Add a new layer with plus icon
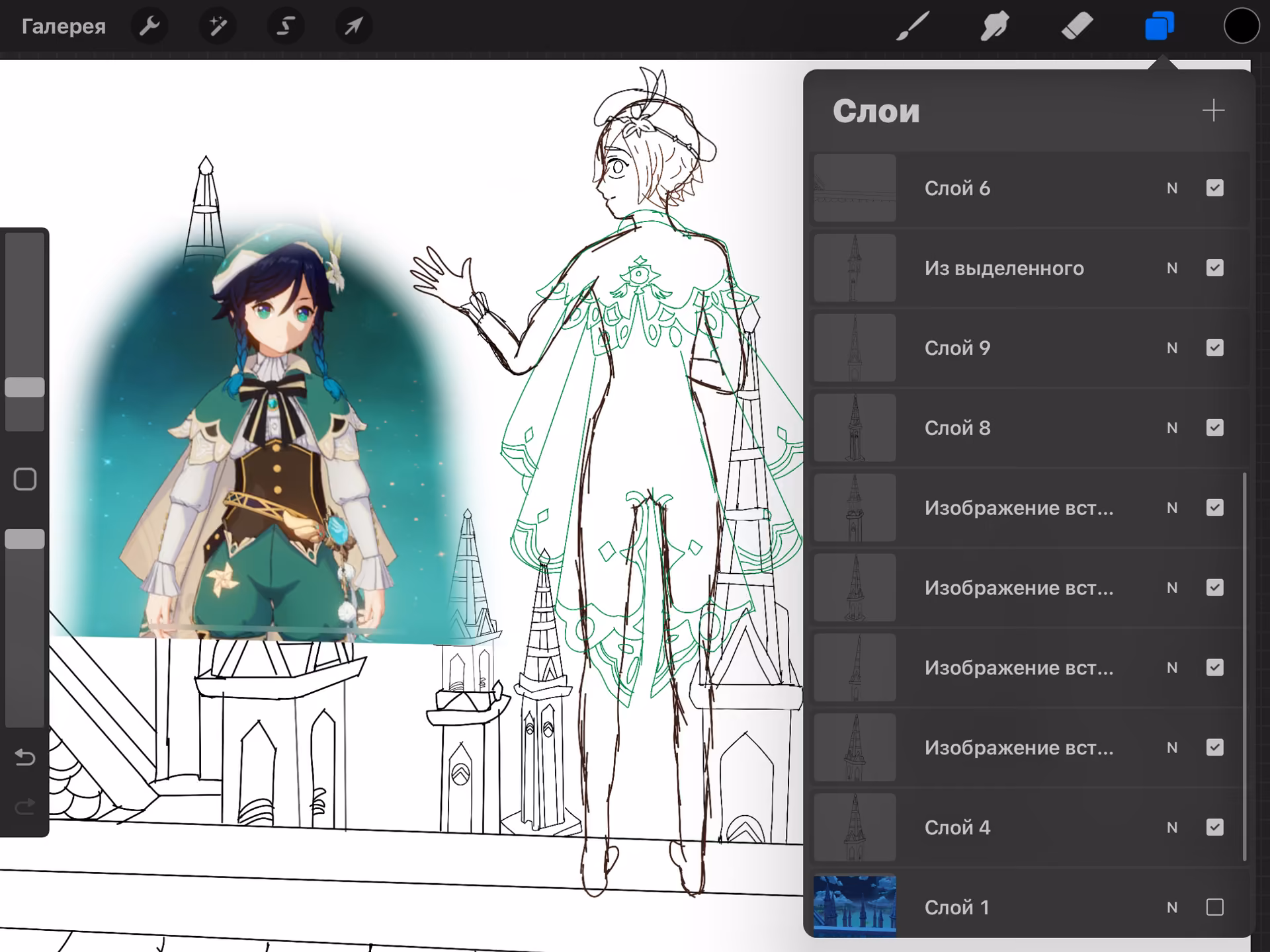The image size is (1270, 952). click(x=1214, y=110)
